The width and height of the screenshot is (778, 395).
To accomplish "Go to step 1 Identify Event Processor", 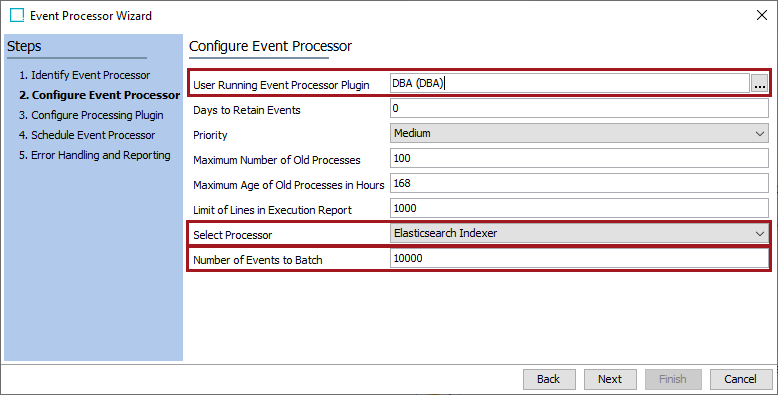I will 84,75.
